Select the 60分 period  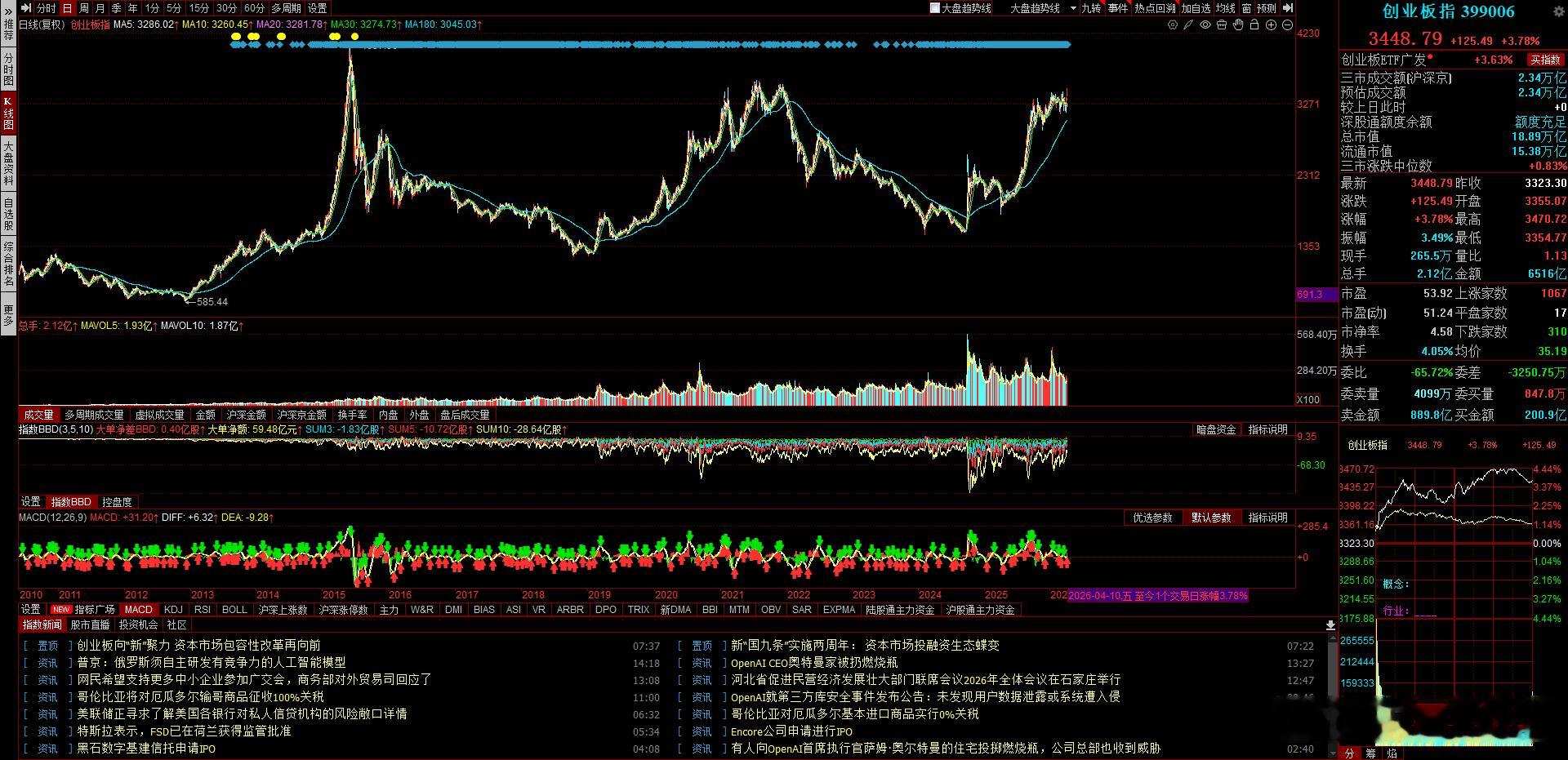pos(254,8)
